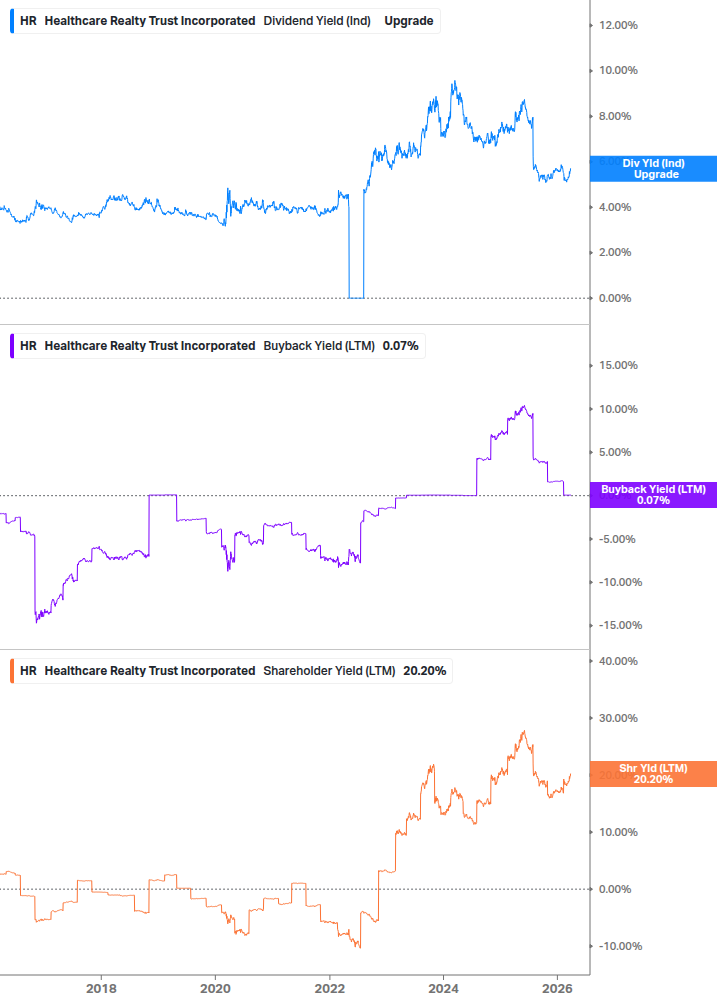Viewport: 717px width, 1005px height.
Task: Select the HR ticker in the dividend yield legend
Action: tap(26, 20)
